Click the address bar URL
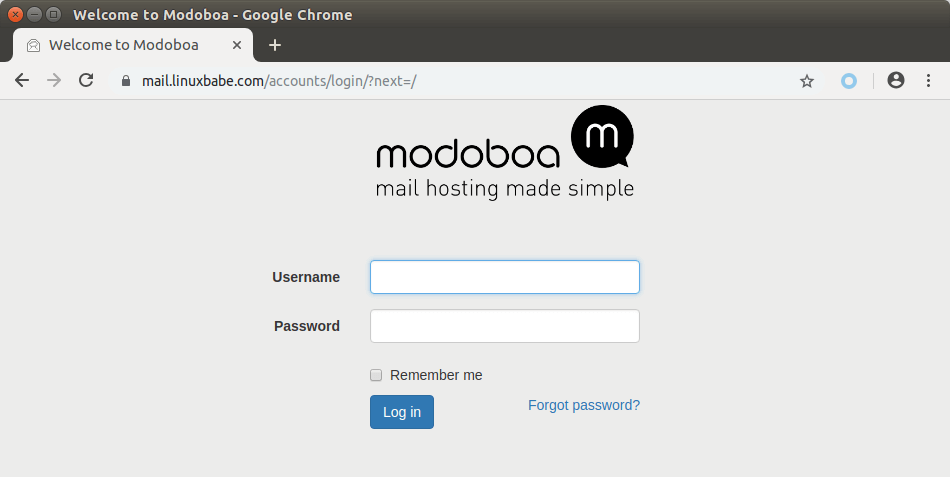This screenshot has width=950, height=477. tap(280, 81)
